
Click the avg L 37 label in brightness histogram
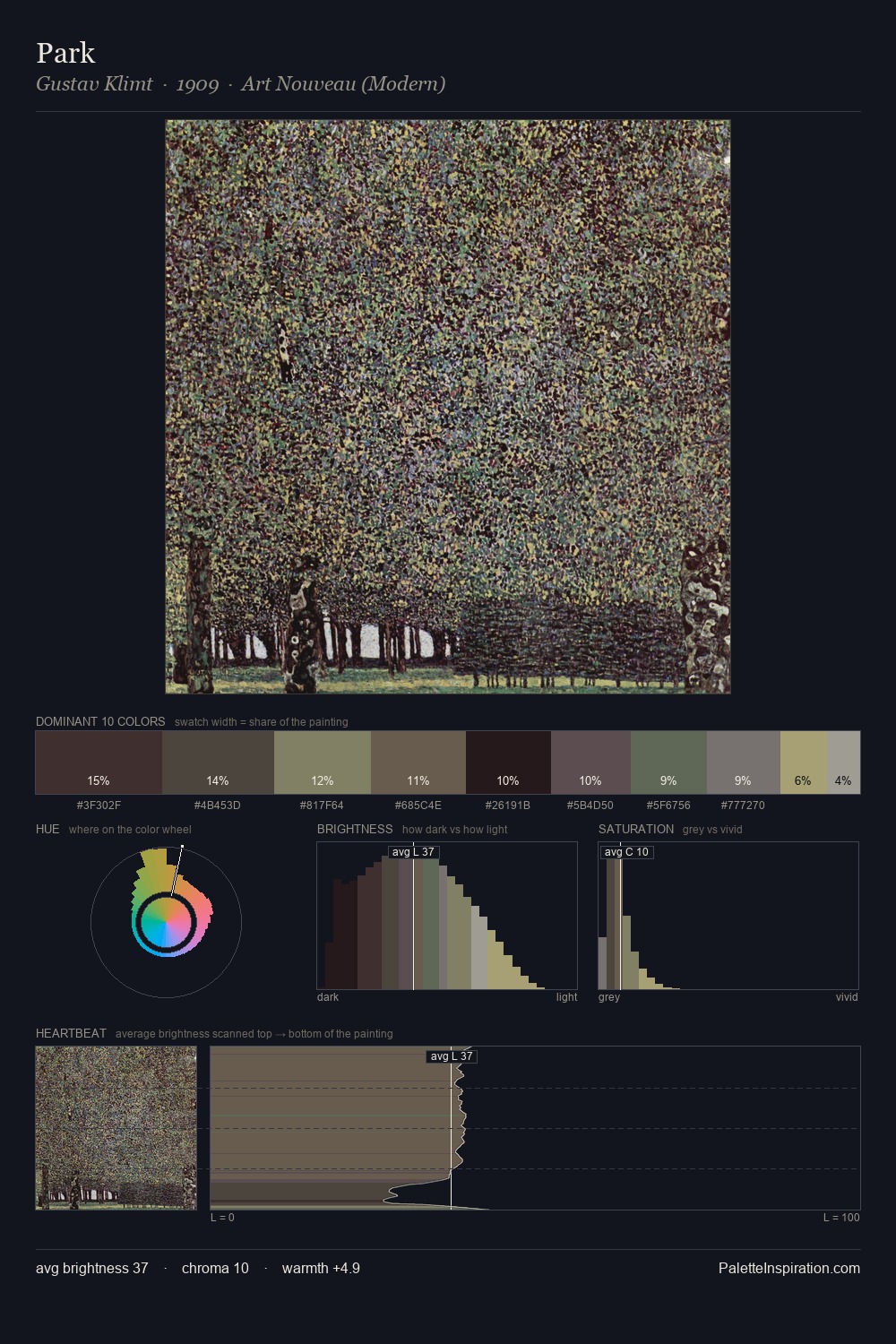(x=413, y=852)
